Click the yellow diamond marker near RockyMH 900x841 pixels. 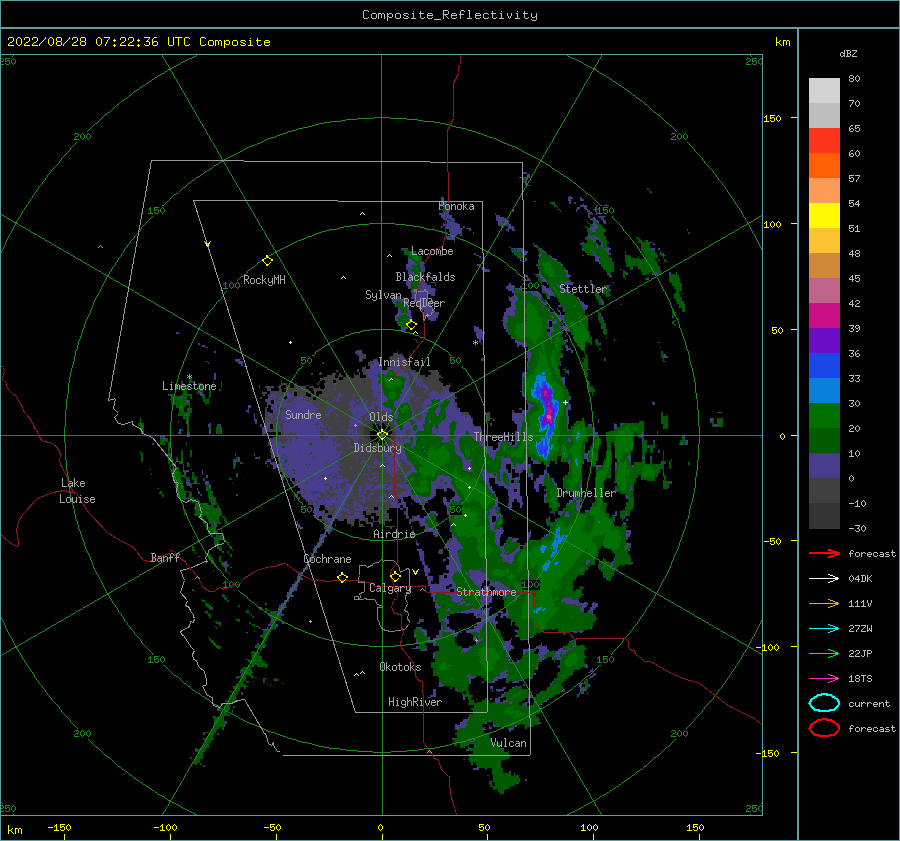(x=267, y=261)
